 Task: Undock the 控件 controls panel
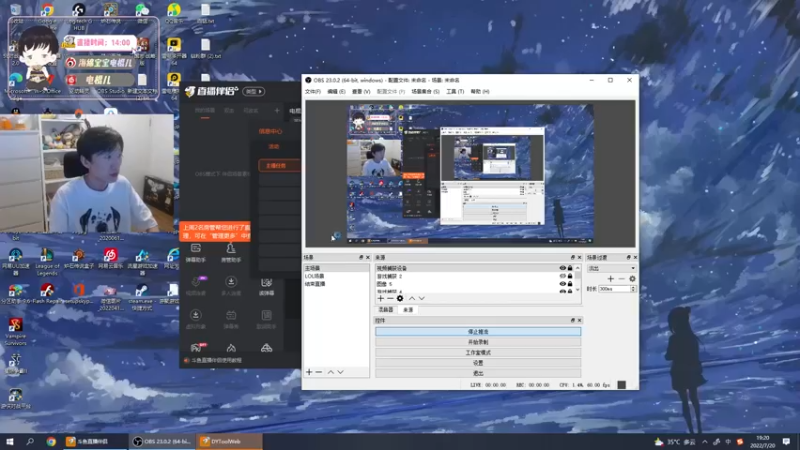[572, 320]
